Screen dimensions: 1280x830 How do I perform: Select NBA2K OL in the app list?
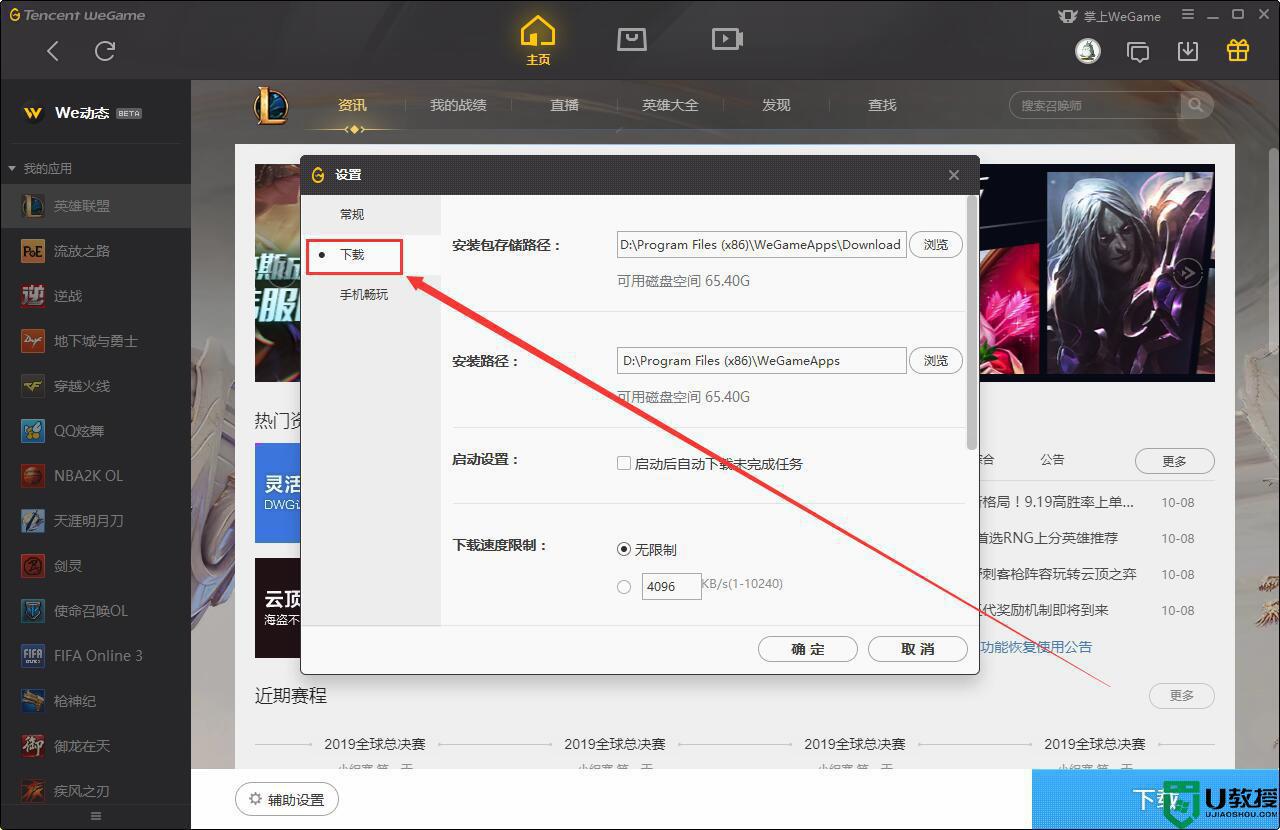[x=95, y=476]
